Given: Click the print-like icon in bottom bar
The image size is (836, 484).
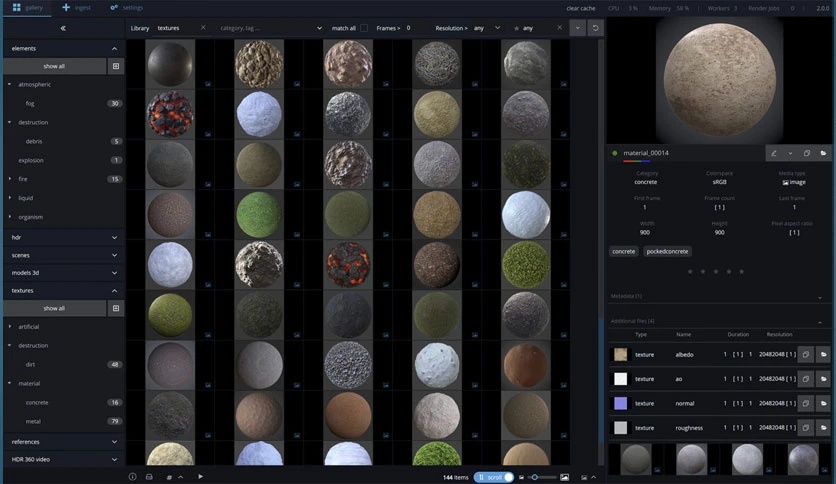Looking at the screenshot, I should 149,477.
